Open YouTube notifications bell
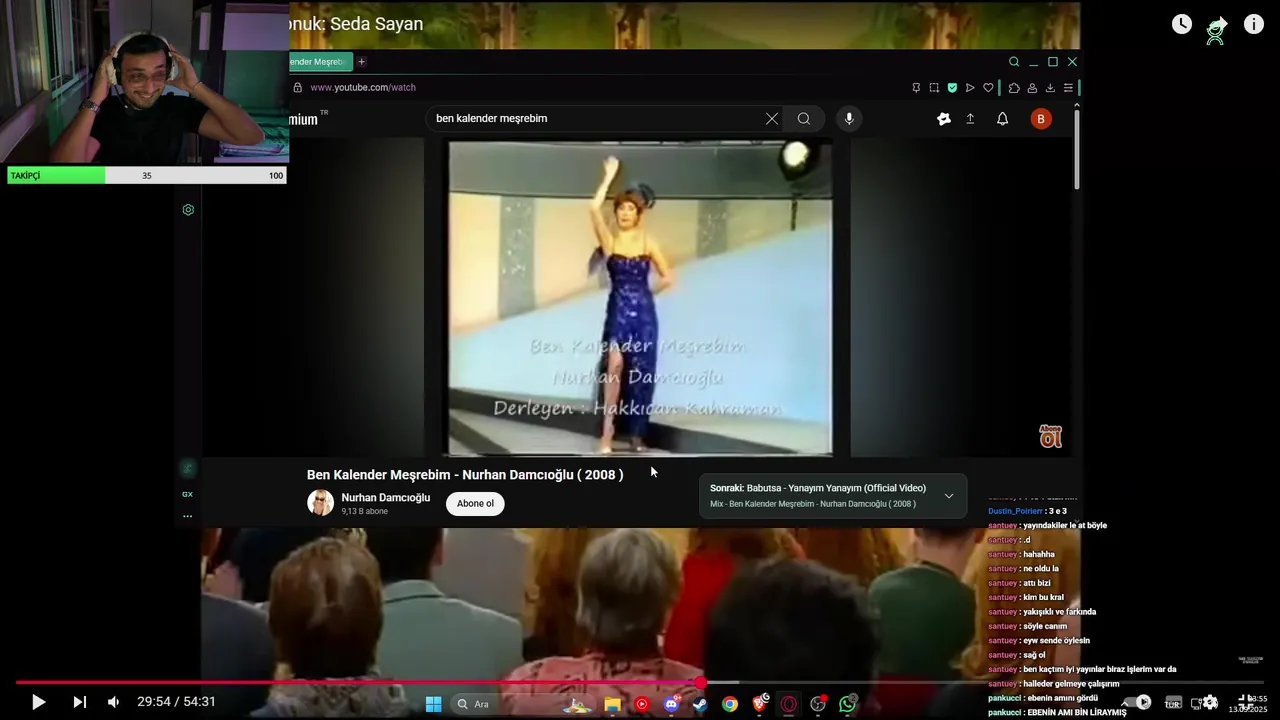This screenshot has width=1280, height=720. (1002, 119)
